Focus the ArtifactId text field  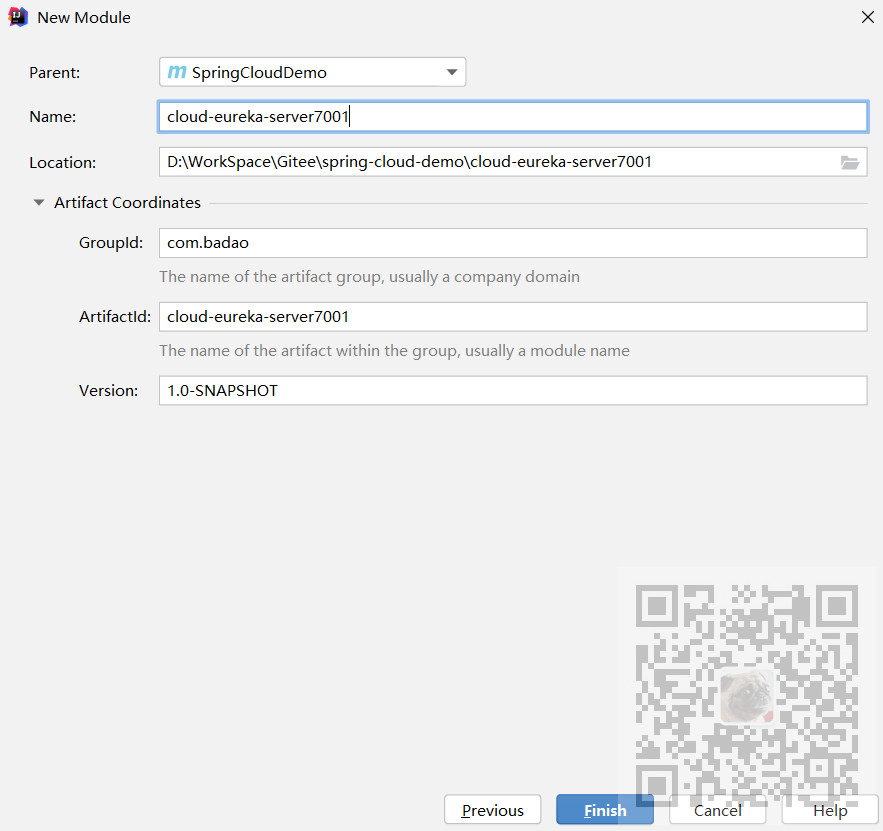(512, 317)
